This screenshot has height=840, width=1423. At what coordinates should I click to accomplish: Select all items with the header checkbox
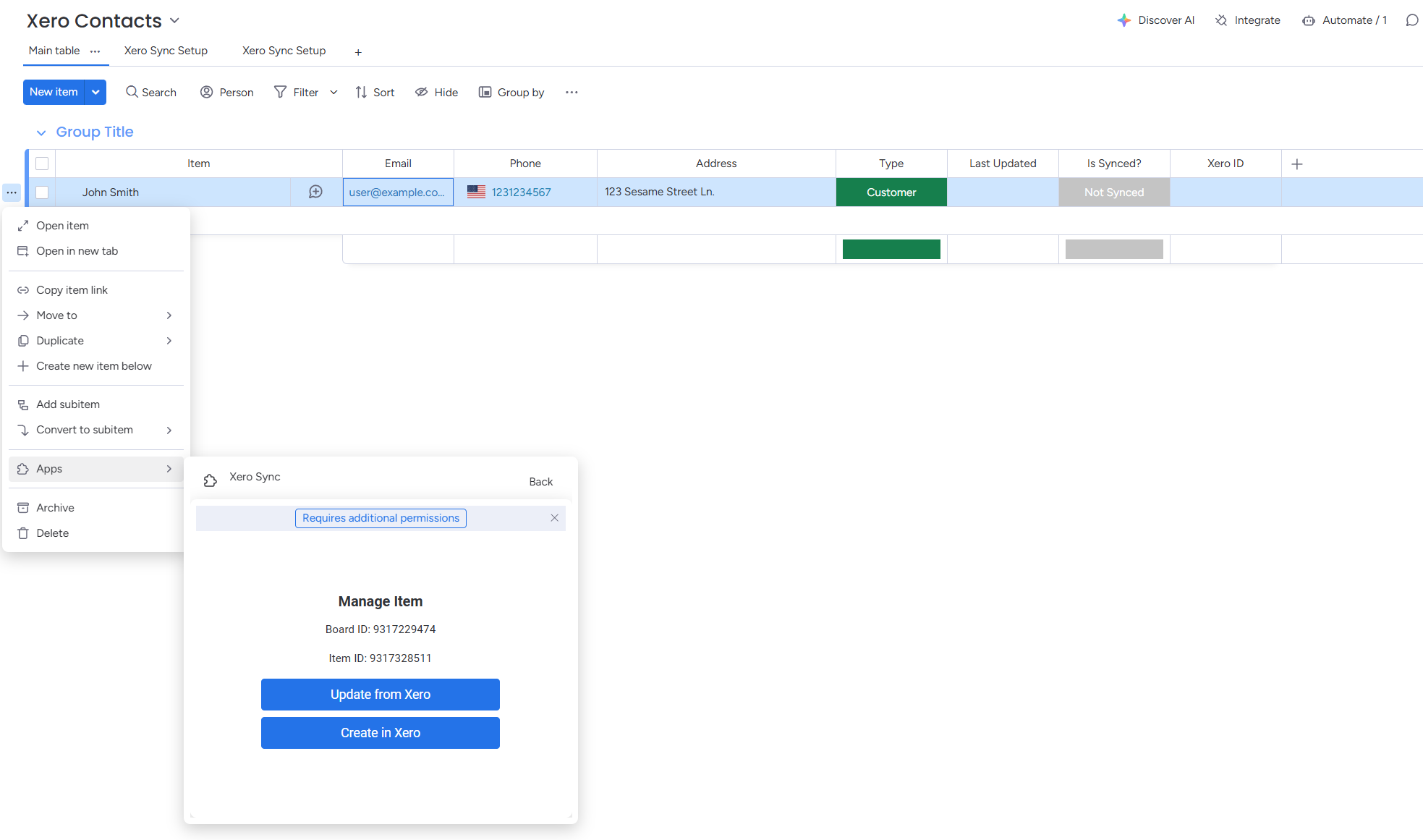tap(41, 164)
